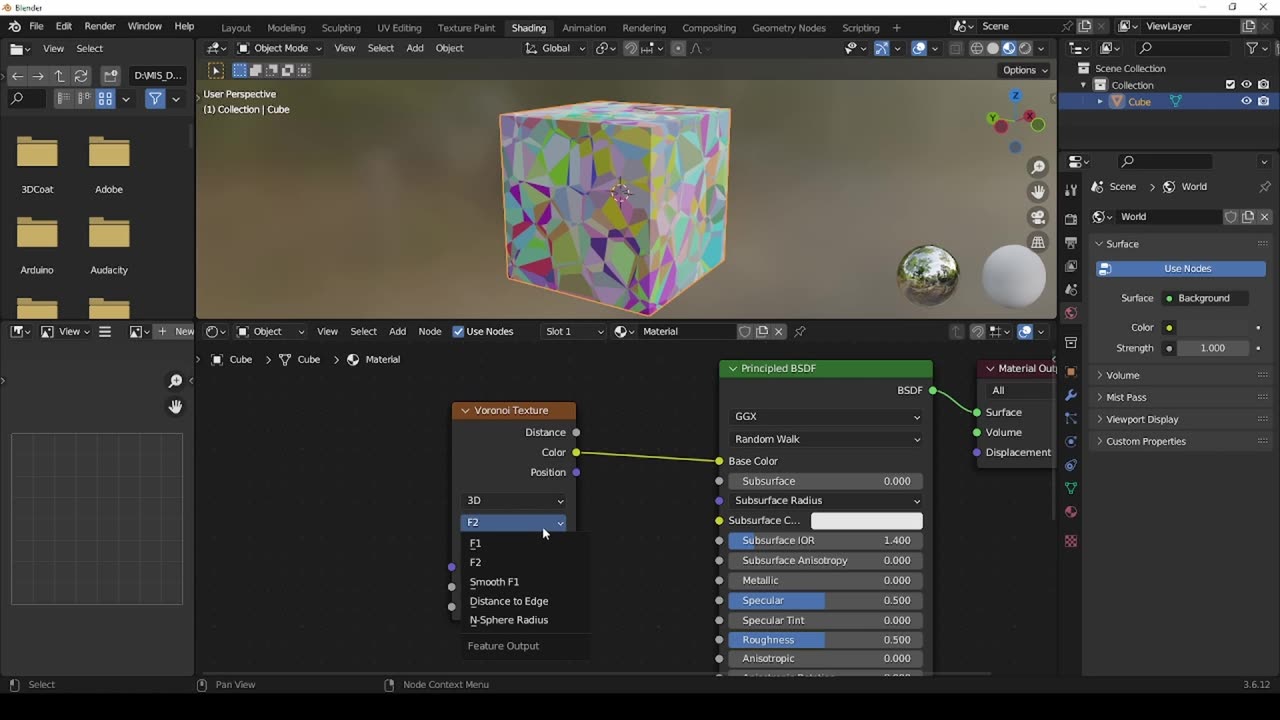Refresh the file browser listing
Image resolution: width=1280 pixels, height=720 pixels.
(x=81, y=75)
